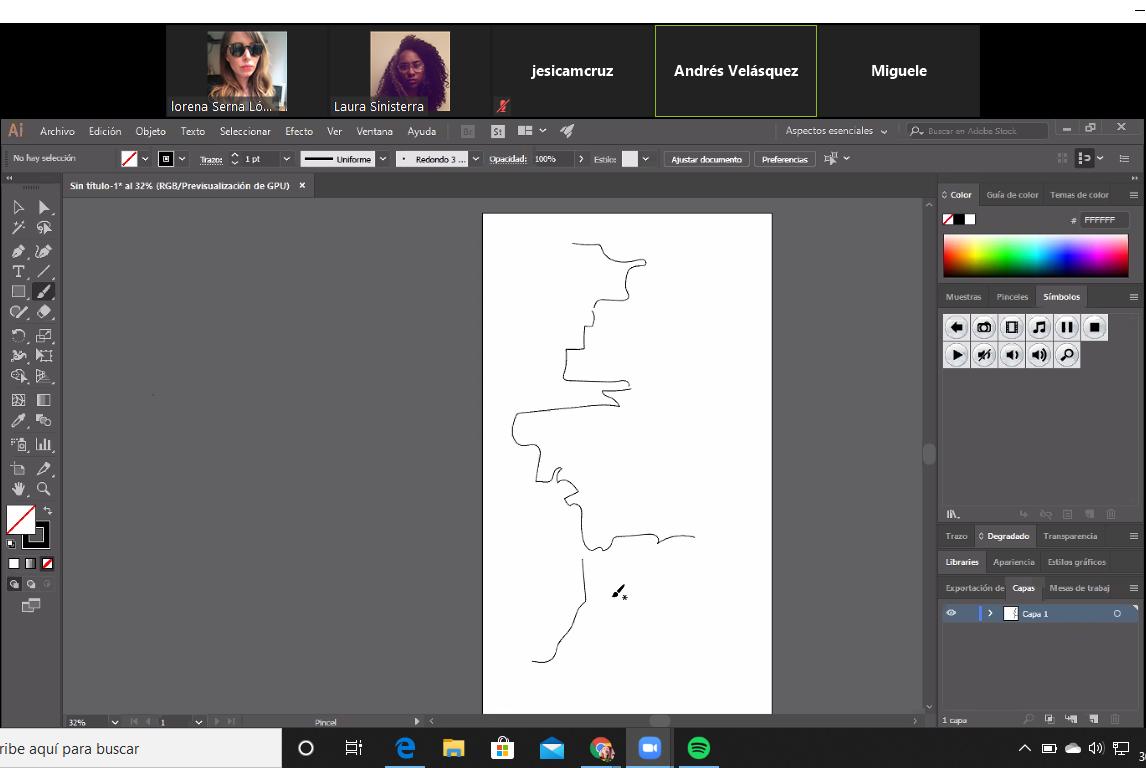Switch to the Muestras tab
This screenshot has height=768, width=1146.
[x=963, y=297]
